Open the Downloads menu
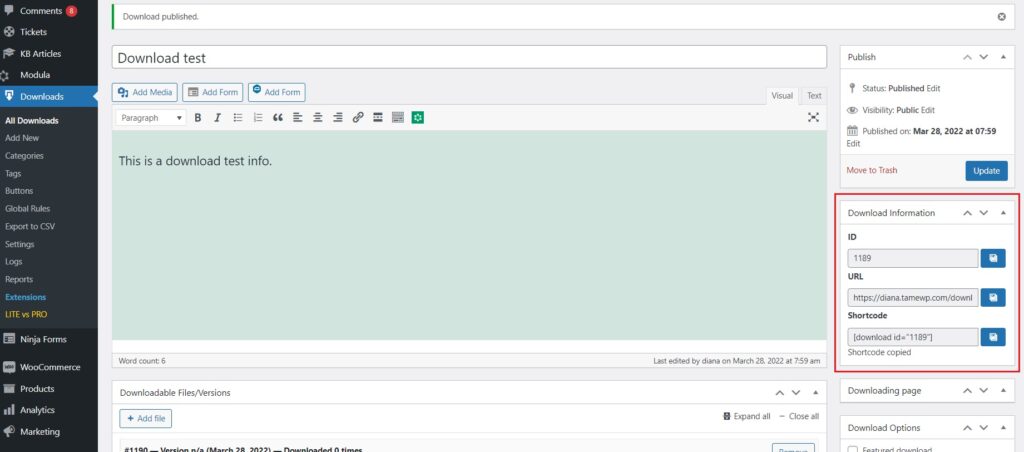The image size is (1024, 452). [x=48, y=97]
